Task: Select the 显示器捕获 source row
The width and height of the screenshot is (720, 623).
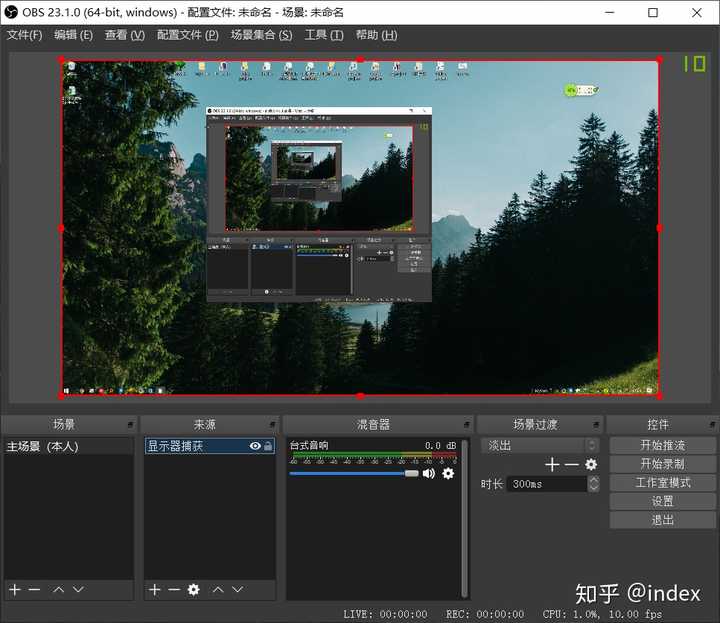Action: click(210, 446)
